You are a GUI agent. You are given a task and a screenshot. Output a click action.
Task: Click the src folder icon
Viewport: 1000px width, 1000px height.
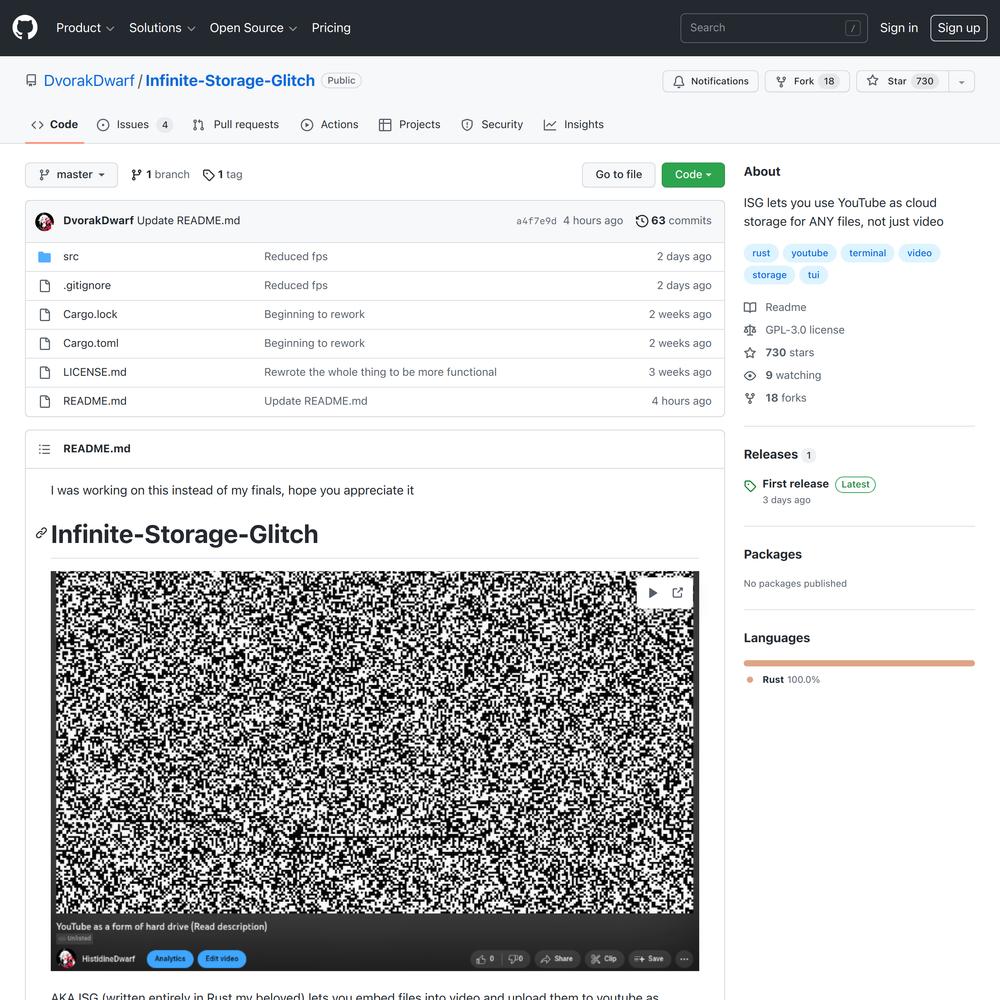pos(45,256)
